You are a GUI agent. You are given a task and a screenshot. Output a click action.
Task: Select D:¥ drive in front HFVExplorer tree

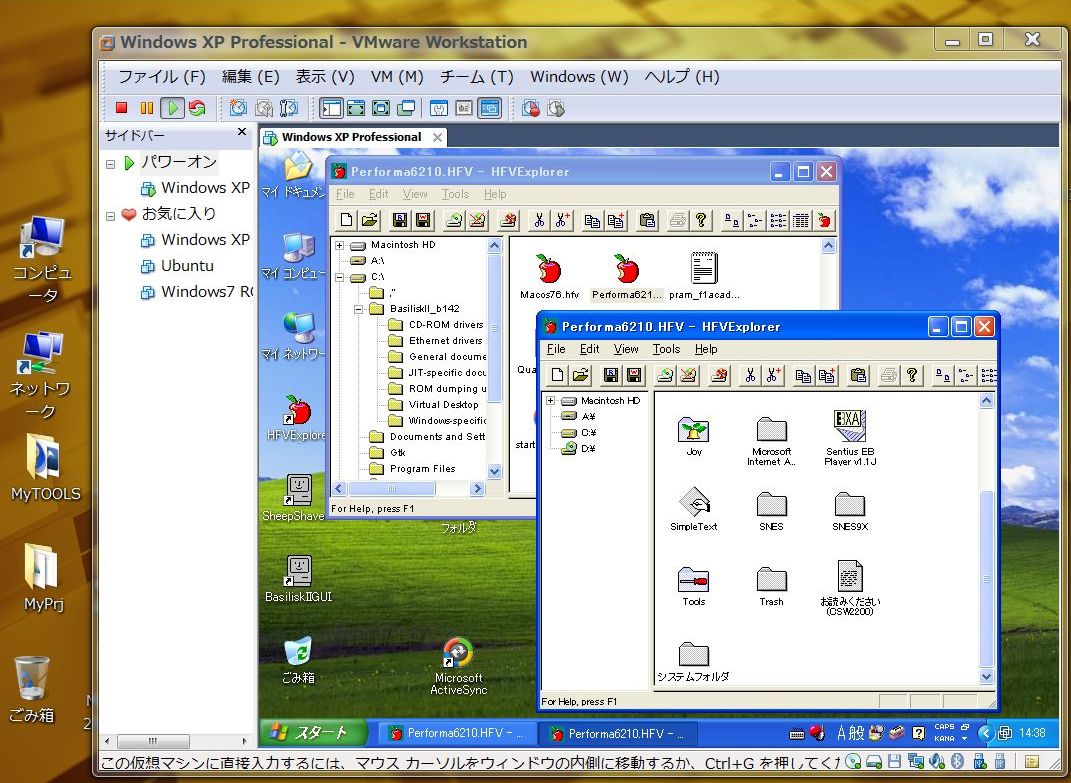[x=579, y=449]
